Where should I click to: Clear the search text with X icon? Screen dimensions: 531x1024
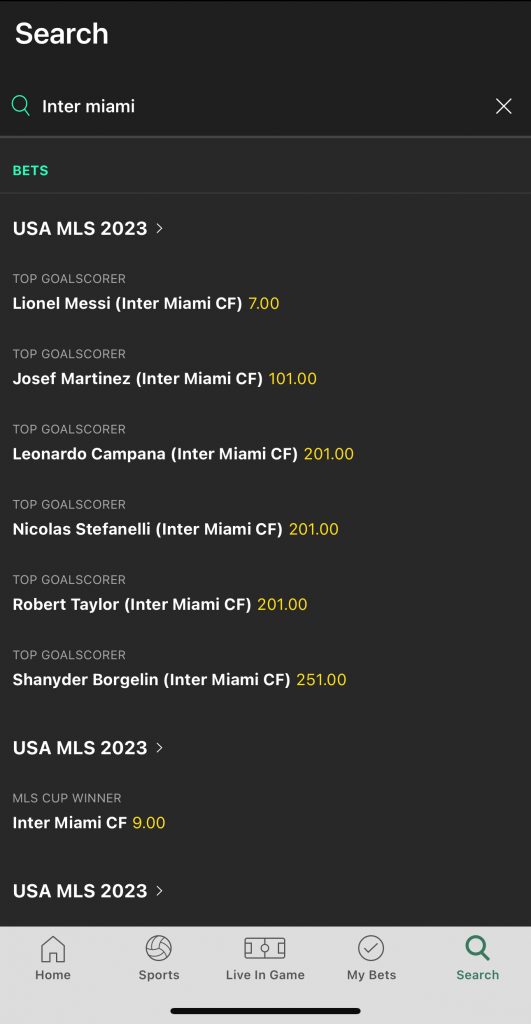point(504,106)
